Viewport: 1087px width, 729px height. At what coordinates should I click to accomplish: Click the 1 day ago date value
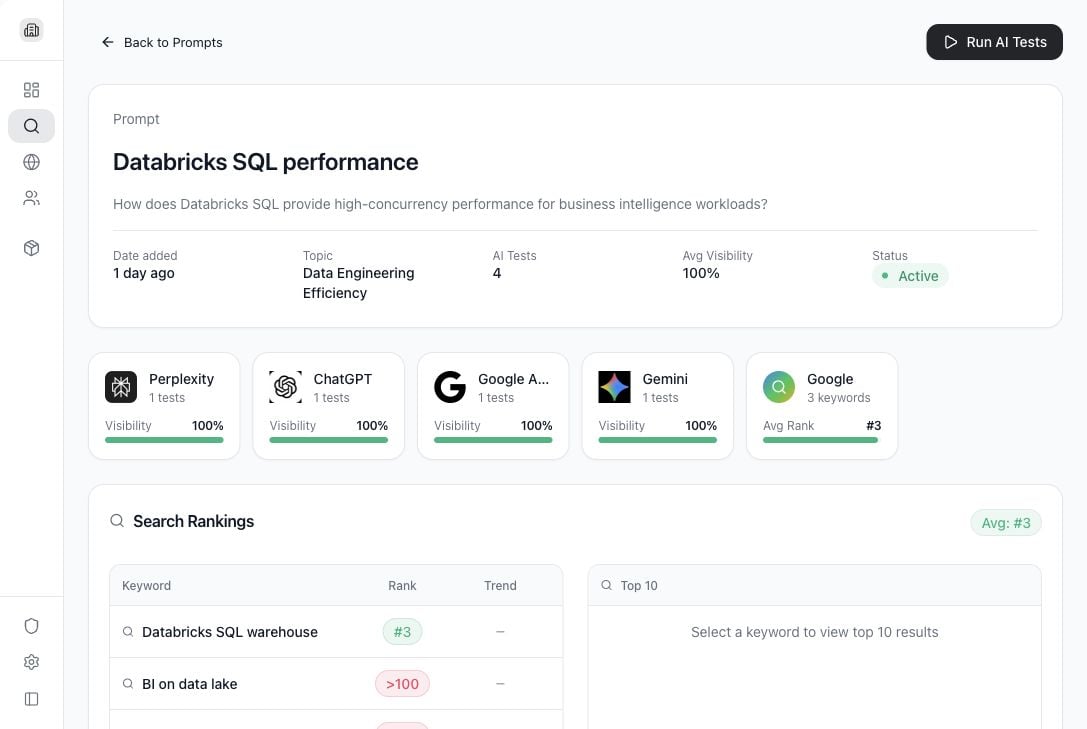[x=144, y=274]
